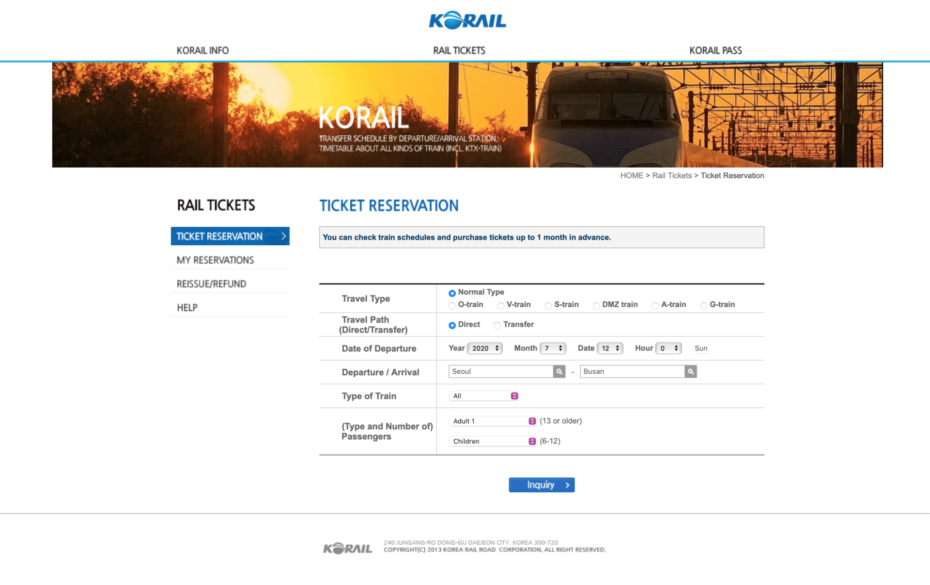Click the Children passenger count selector icon
930x585 pixels.
[531, 440]
